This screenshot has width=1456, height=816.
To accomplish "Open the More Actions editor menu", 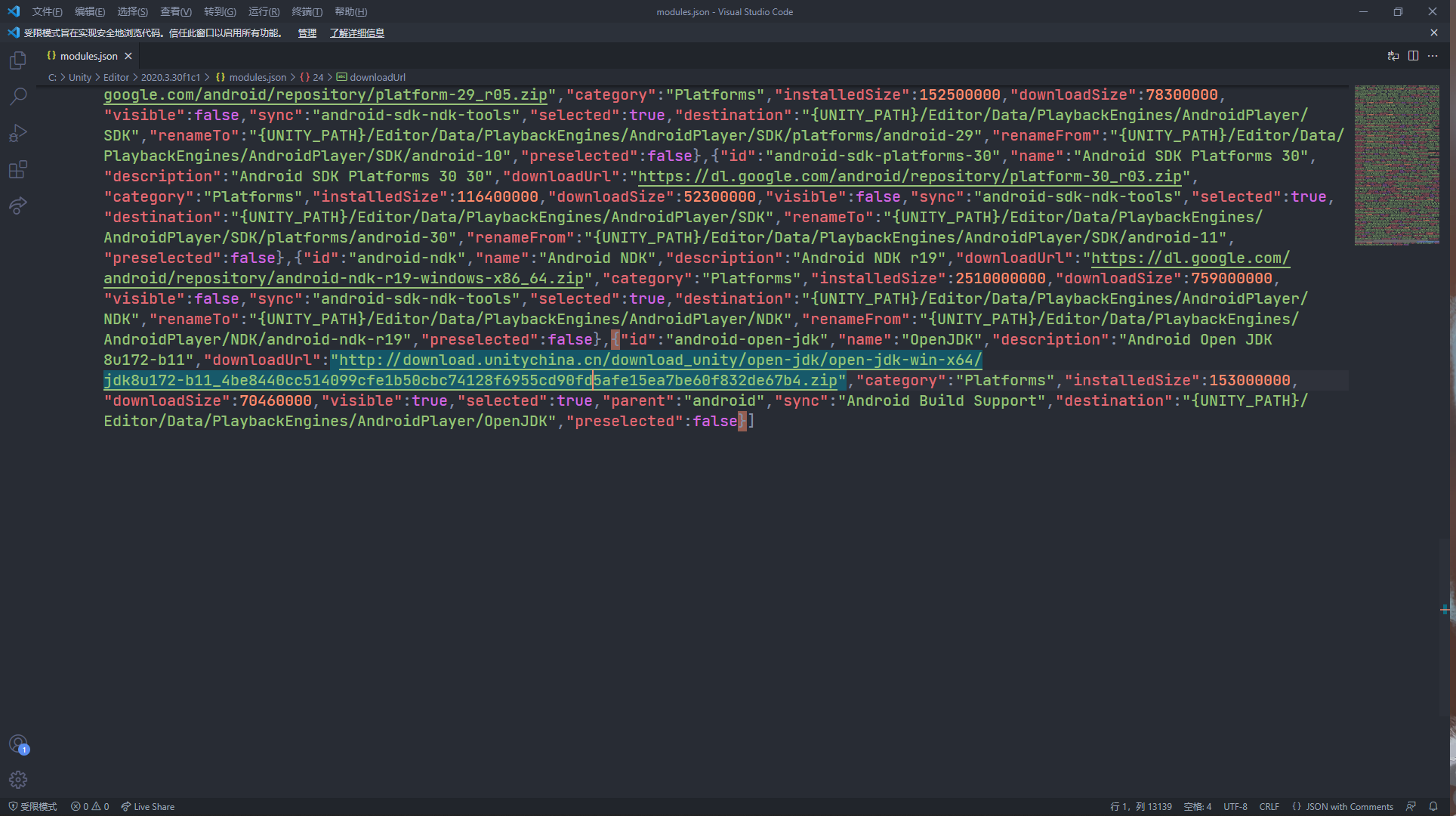I will click(1433, 55).
